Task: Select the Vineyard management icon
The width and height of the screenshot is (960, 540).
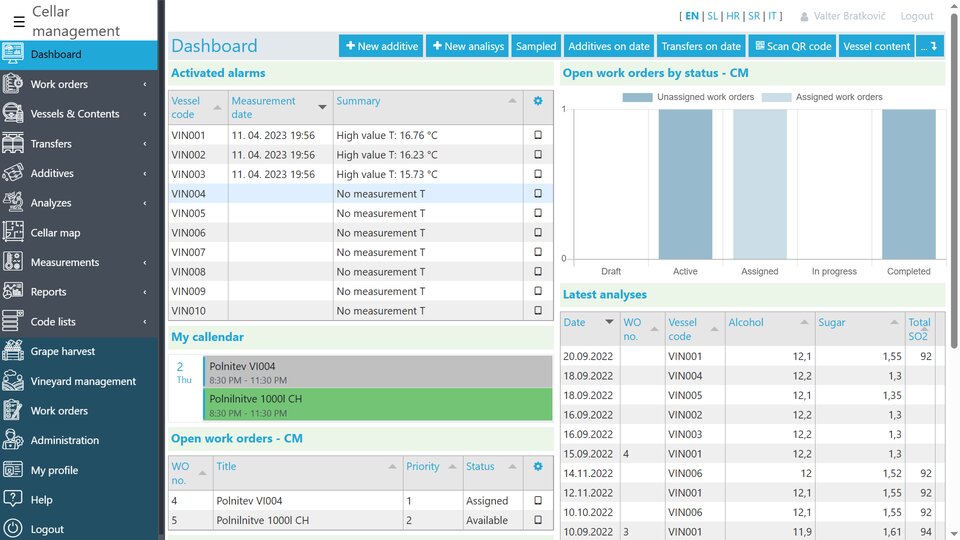Action: [13, 381]
